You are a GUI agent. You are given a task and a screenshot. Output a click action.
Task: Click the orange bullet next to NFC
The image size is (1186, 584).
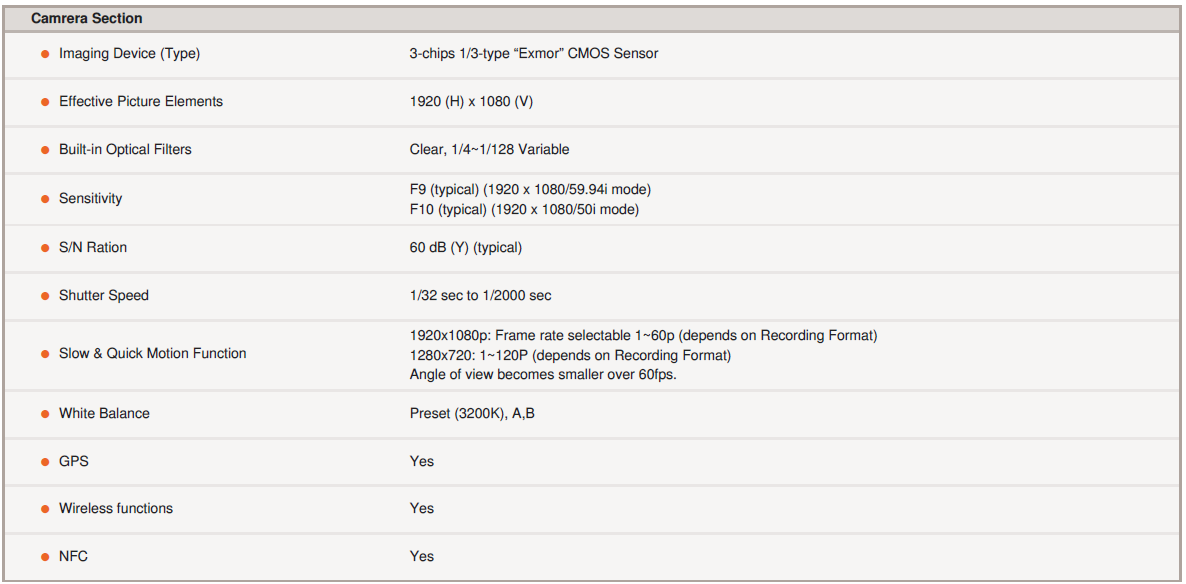tap(45, 557)
